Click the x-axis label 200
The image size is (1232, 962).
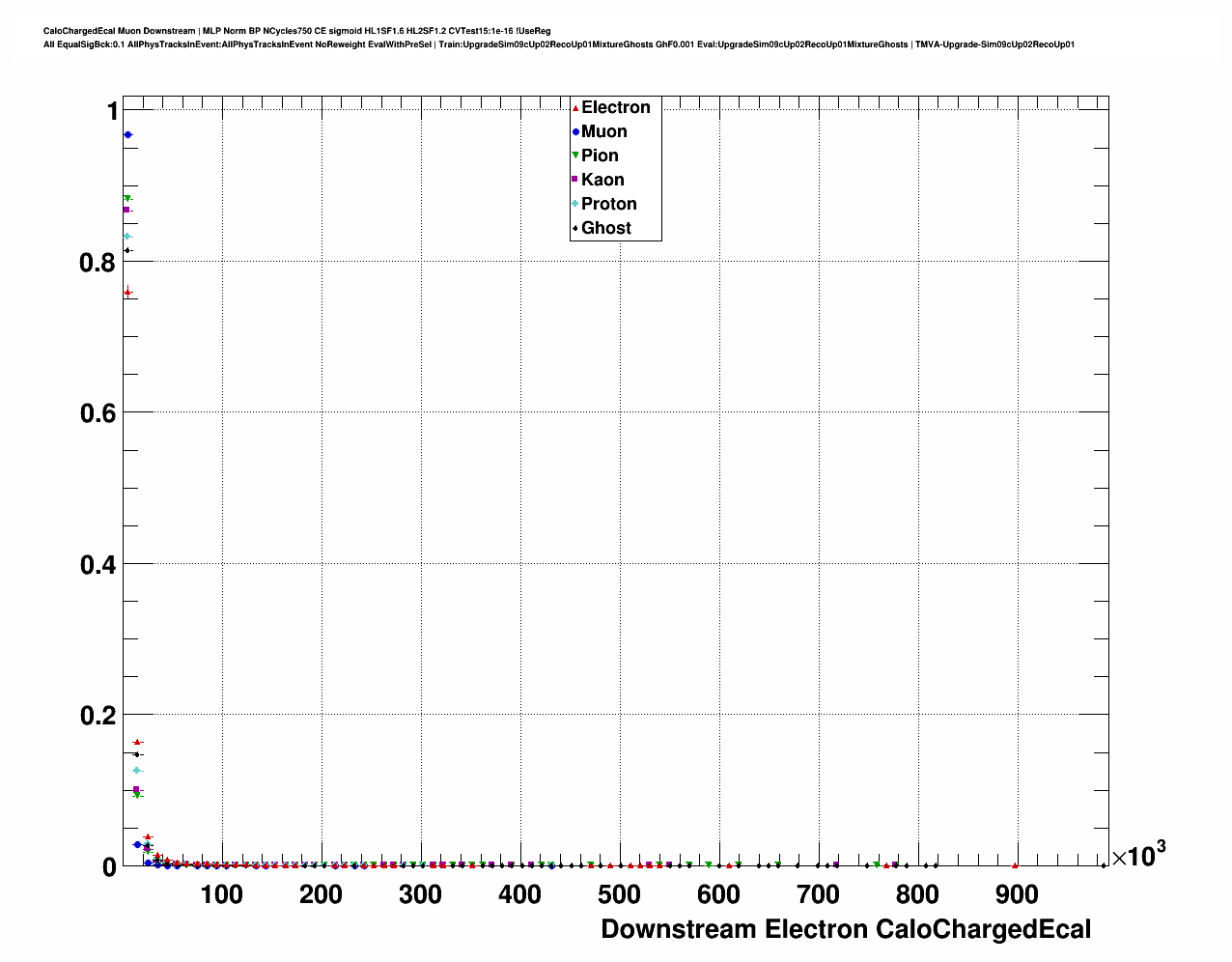click(x=321, y=894)
